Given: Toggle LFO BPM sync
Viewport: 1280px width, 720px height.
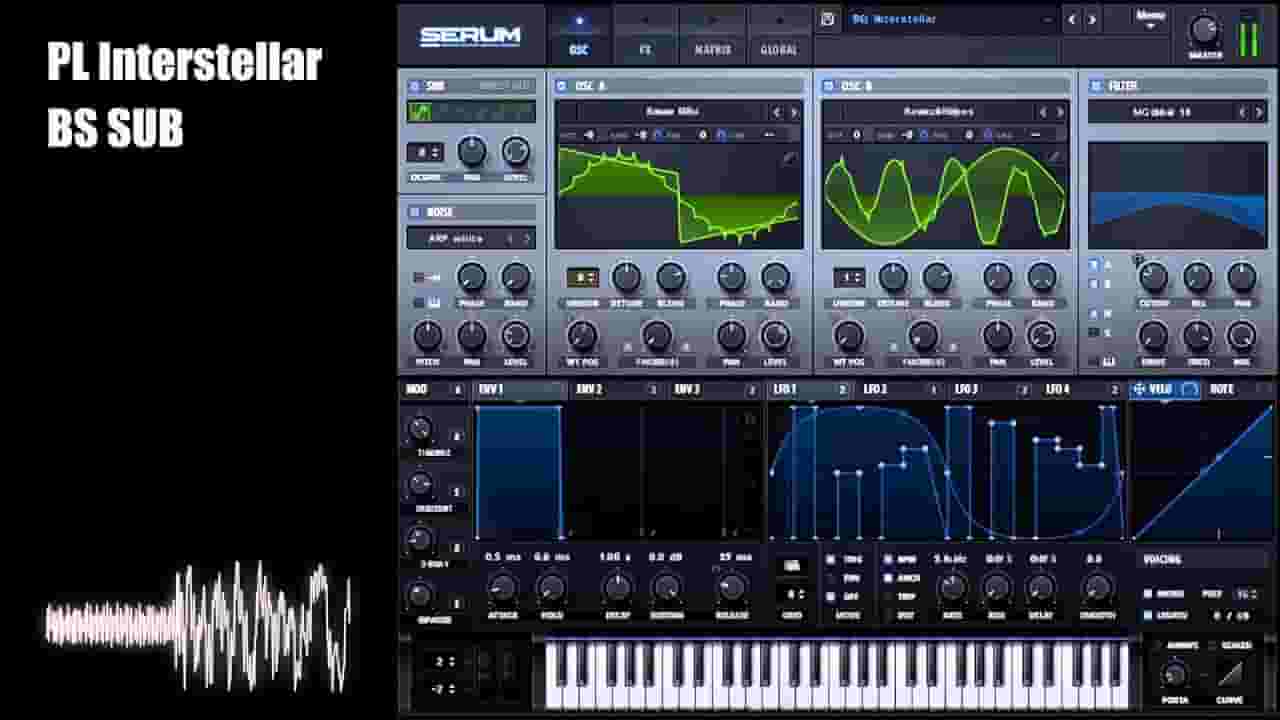Looking at the screenshot, I should [887, 560].
